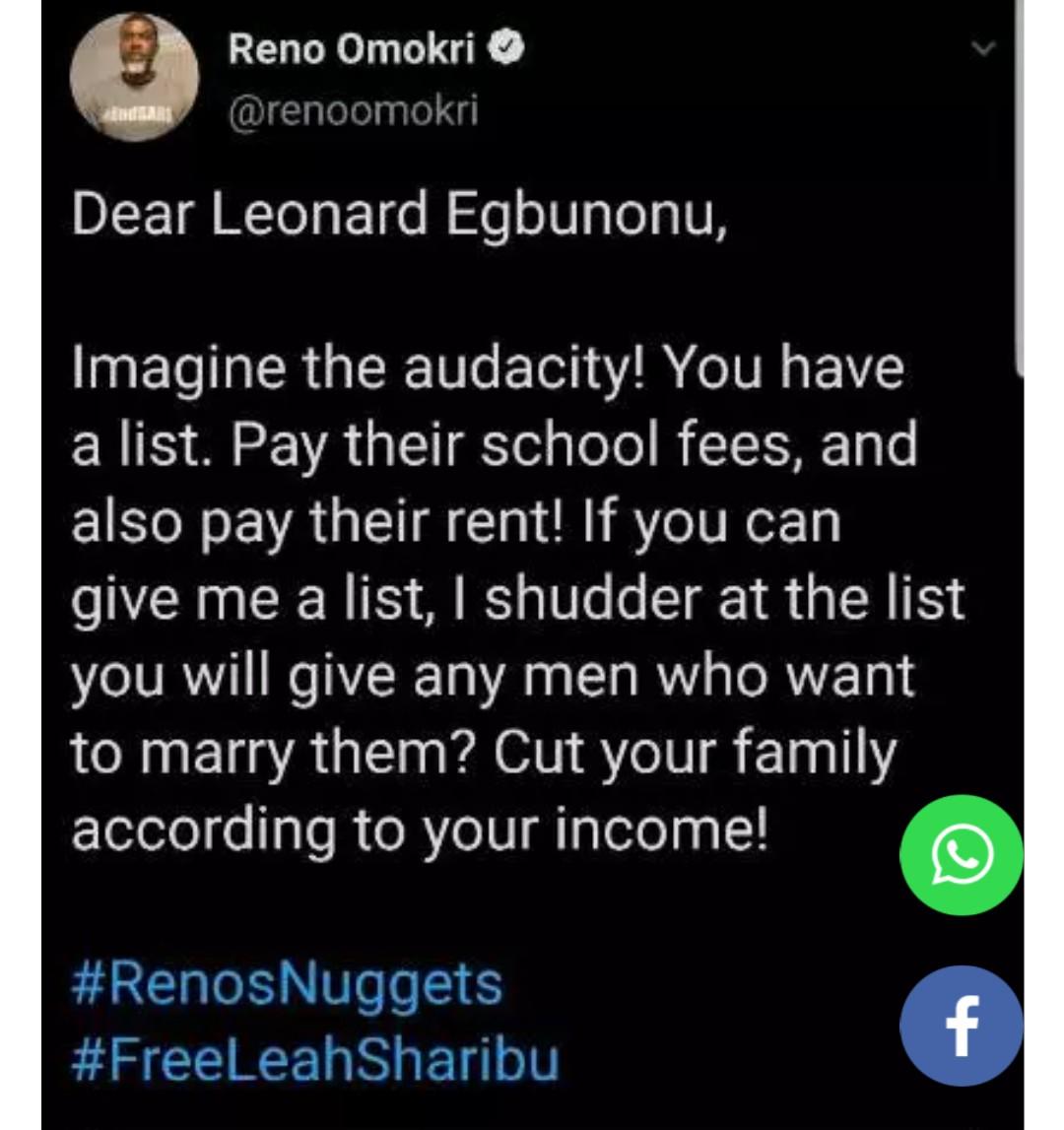Visit the Reno Omokri display name link
Viewport: 1064px width, 1130px height.
352,49
